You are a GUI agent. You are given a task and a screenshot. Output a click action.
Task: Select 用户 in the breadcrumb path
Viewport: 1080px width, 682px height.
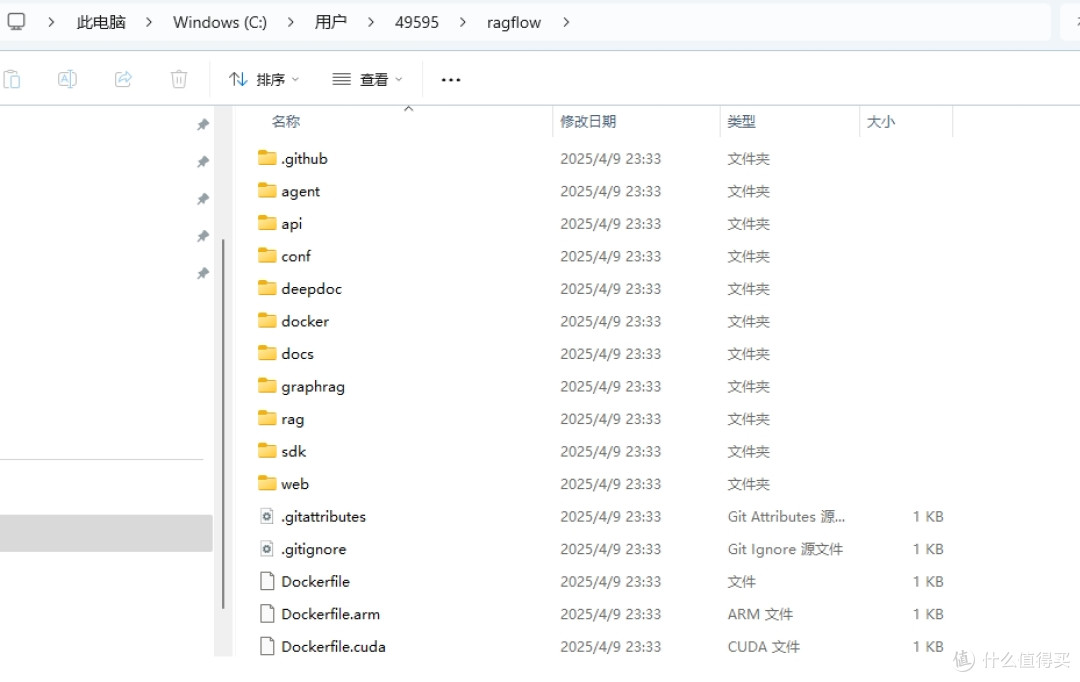pyautogui.click(x=331, y=23)
